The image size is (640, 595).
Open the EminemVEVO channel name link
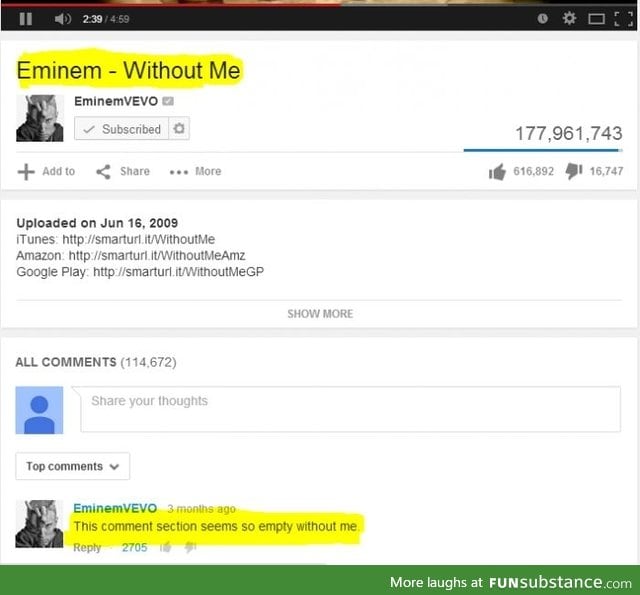116,101
